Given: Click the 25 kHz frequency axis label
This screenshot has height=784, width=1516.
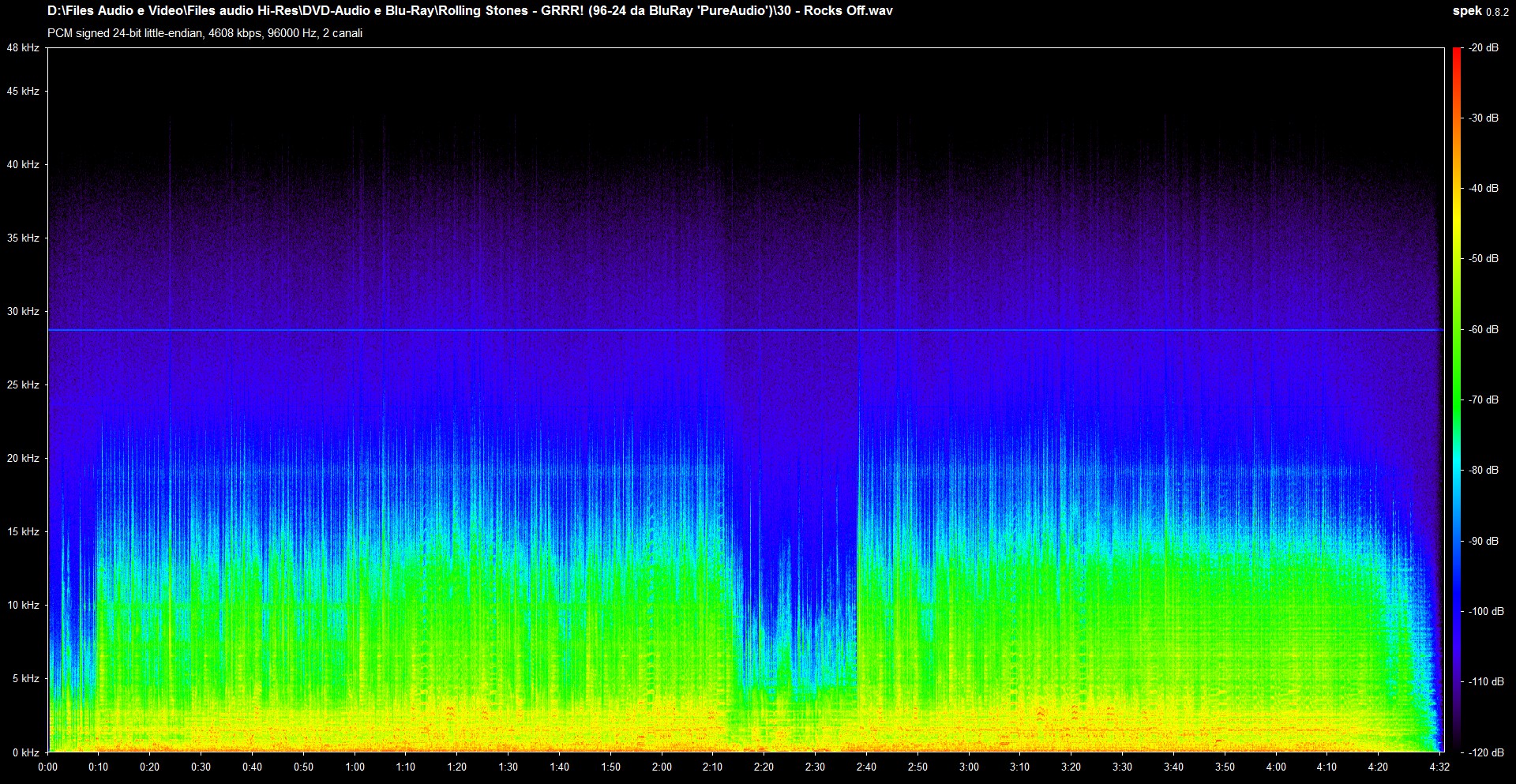Looking at the screenshot, I should pyautogui.click(x=22, y=385).
